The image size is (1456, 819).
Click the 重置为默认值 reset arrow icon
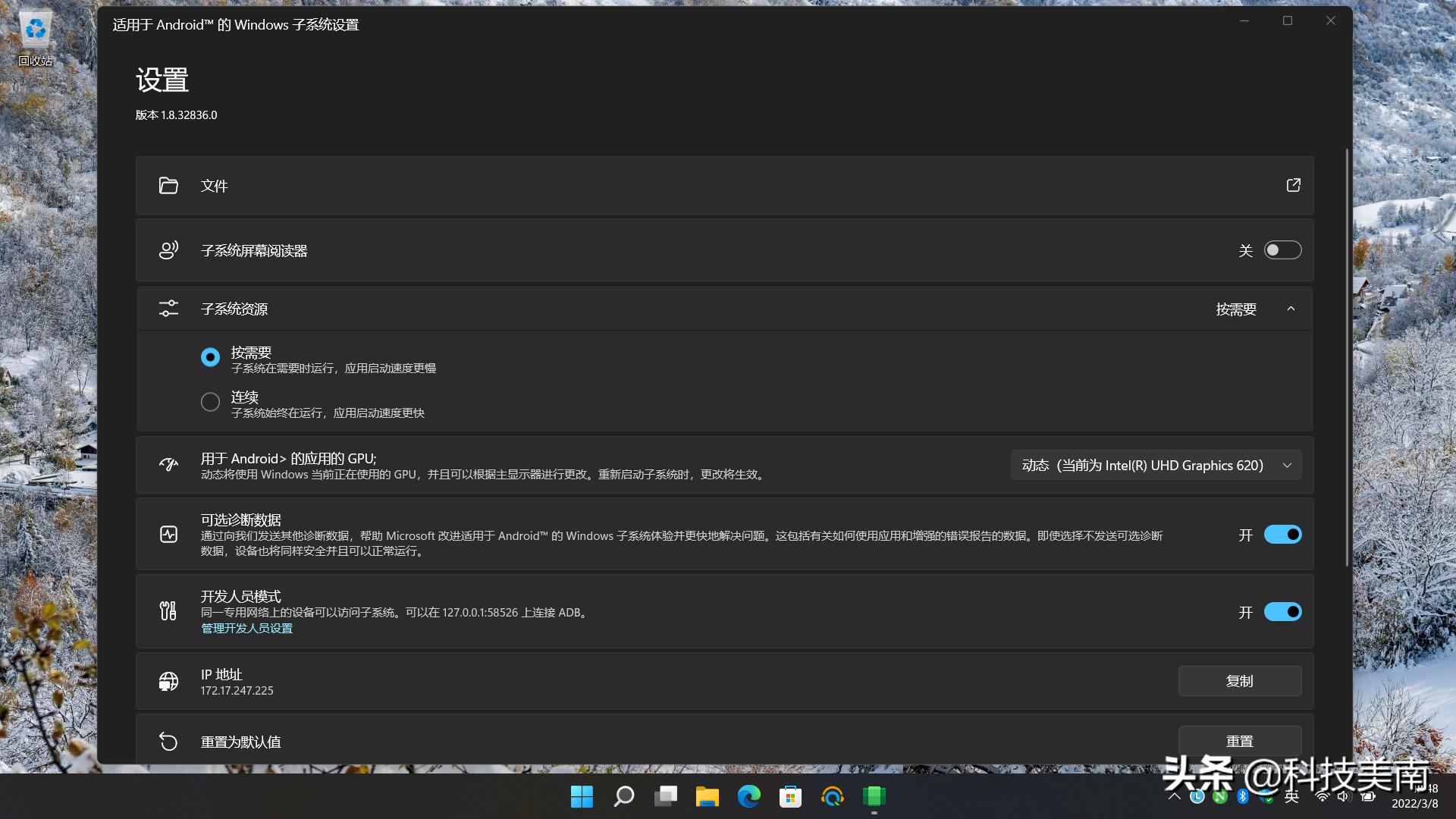tap(168, 741)
